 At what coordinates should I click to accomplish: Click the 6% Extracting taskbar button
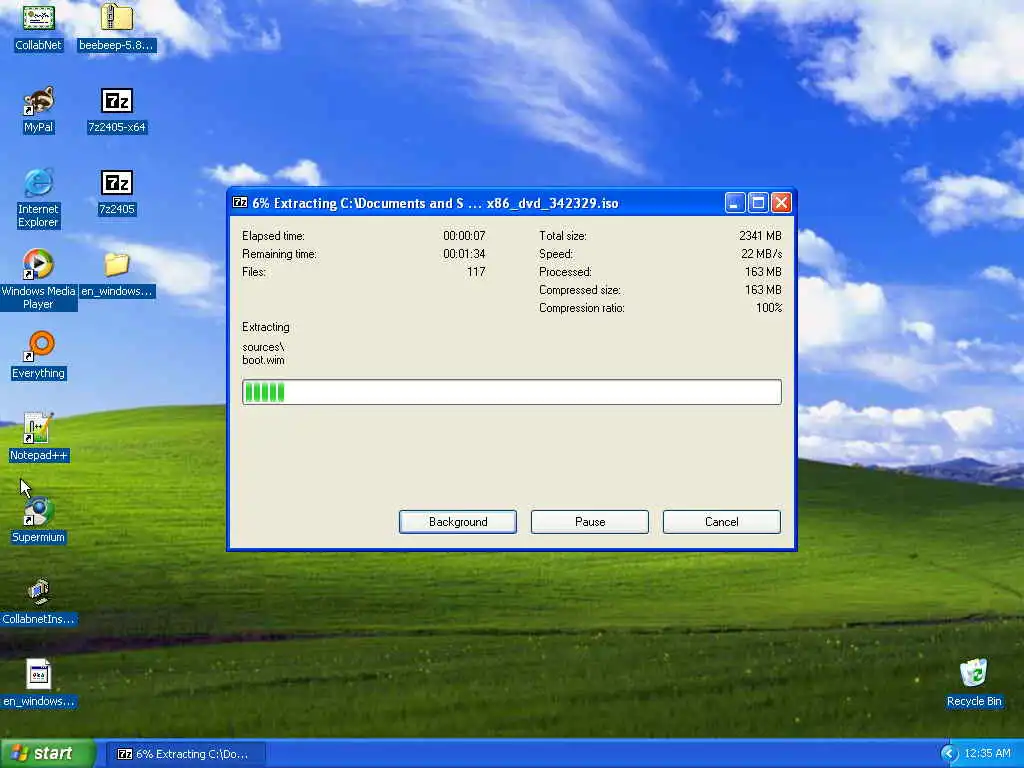tap(185, 754)
